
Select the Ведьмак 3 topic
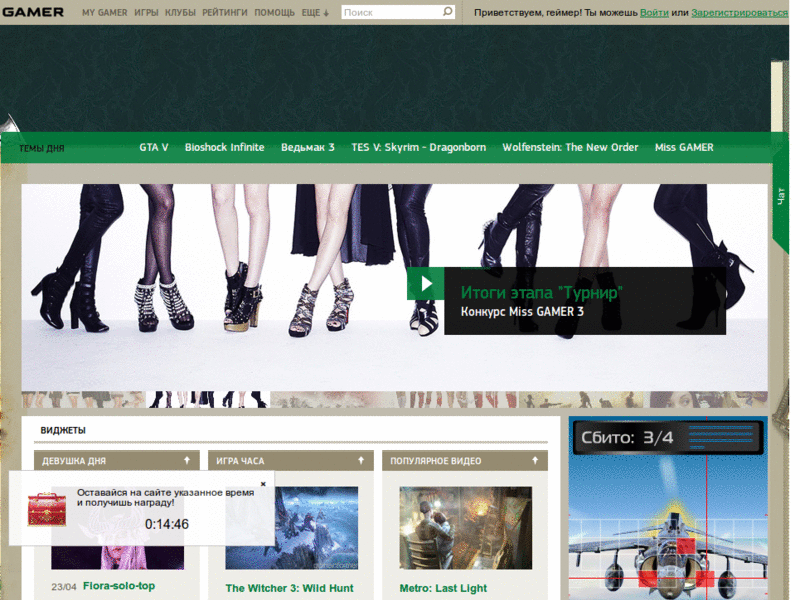tap(308, 147)
